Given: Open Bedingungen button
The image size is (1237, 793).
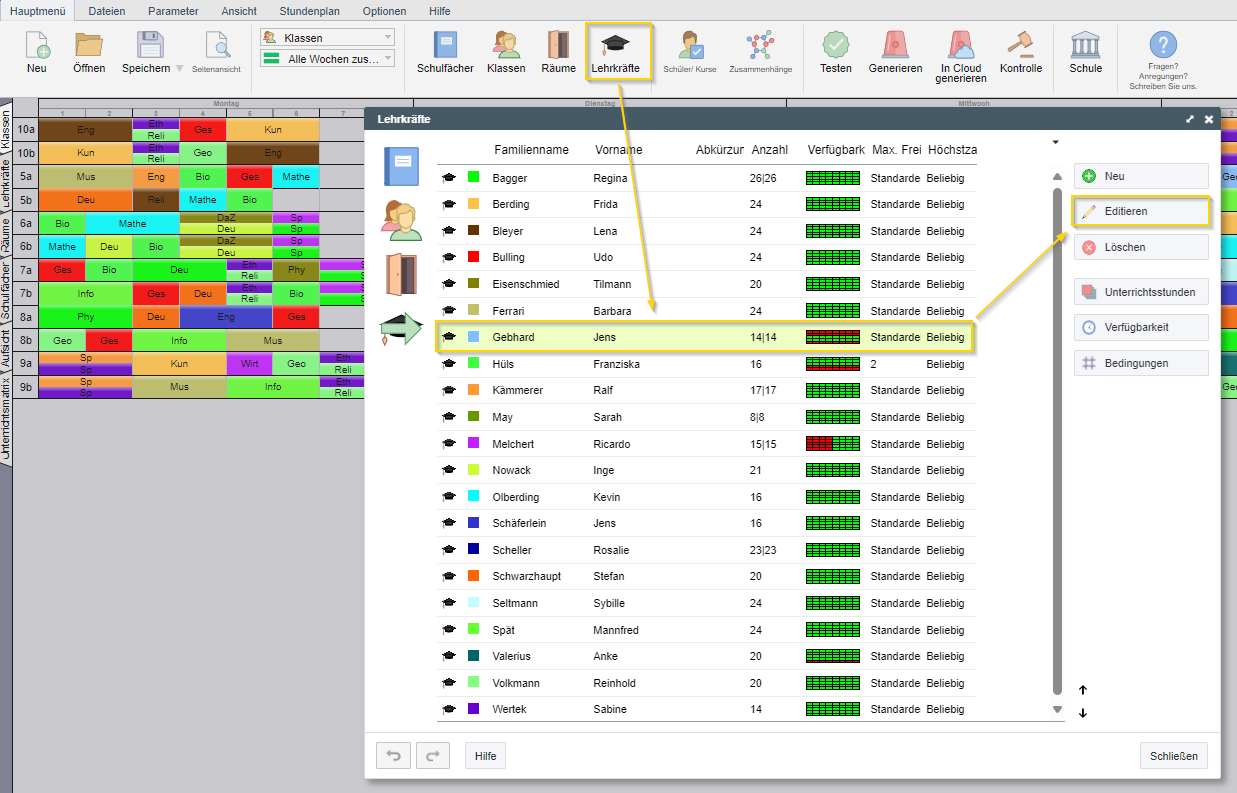Looking at the screenshot, I should pos(1141,363).
